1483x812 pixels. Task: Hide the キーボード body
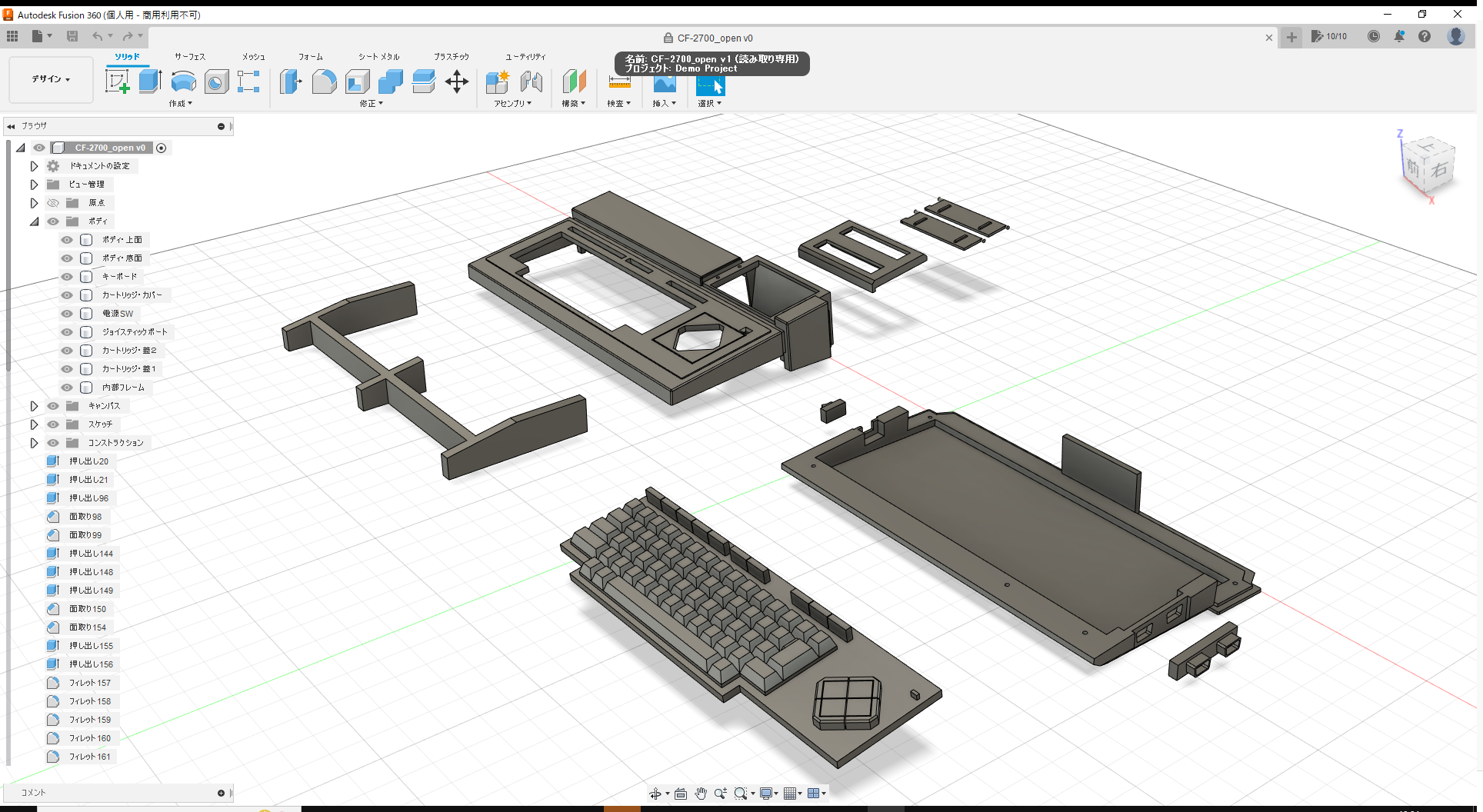point(66,277)
